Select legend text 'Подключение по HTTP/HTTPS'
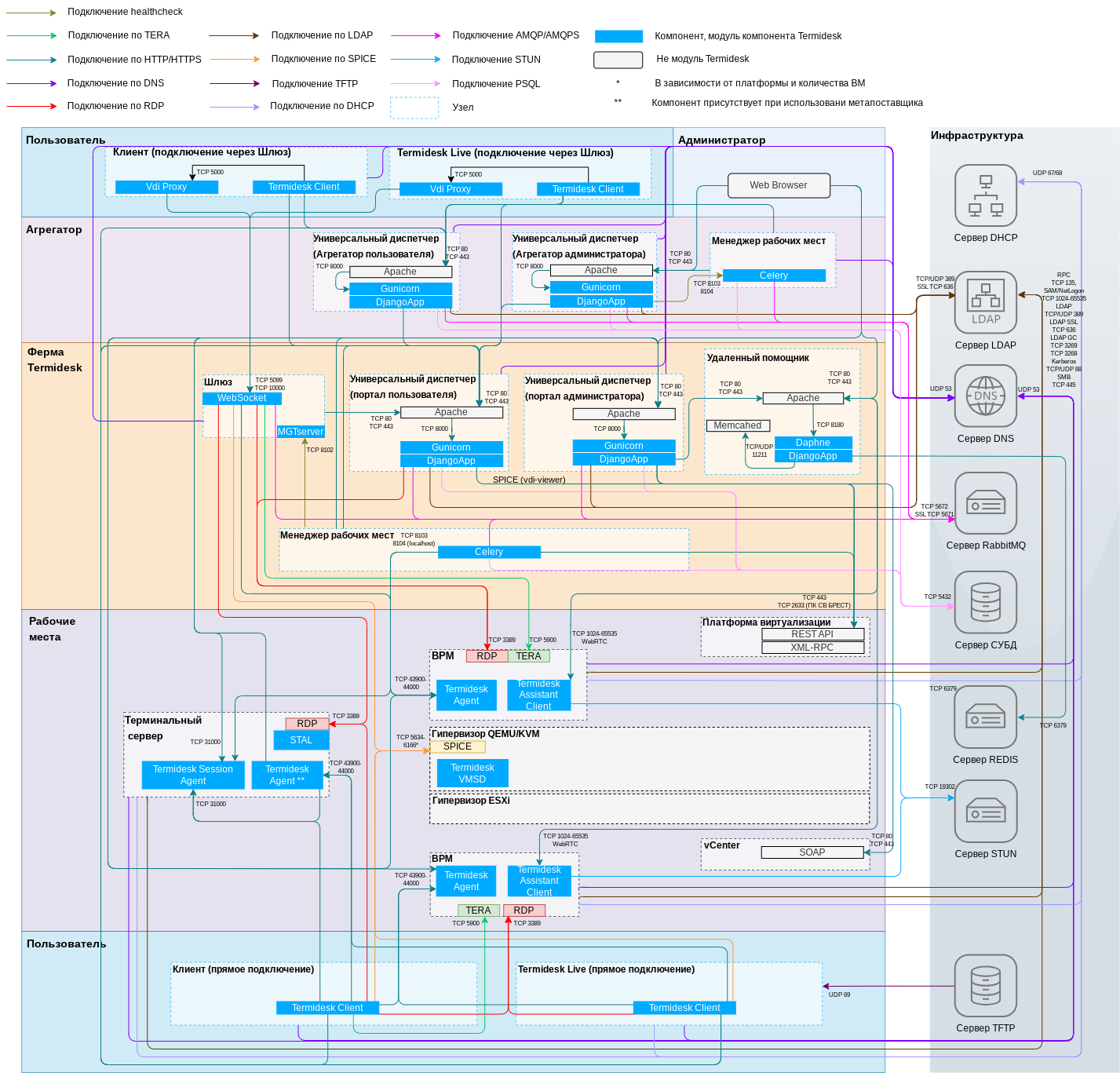This screenshot has height=1073, width=1120. tap(134, 60)
